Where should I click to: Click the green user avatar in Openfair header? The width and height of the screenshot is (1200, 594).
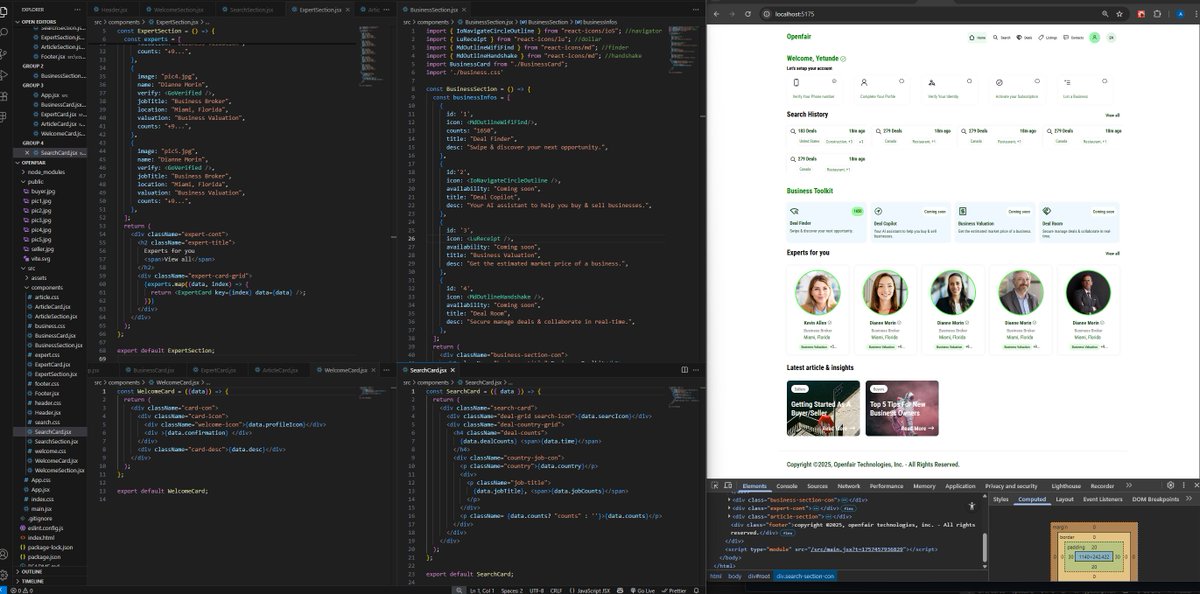pos(1094,37)
